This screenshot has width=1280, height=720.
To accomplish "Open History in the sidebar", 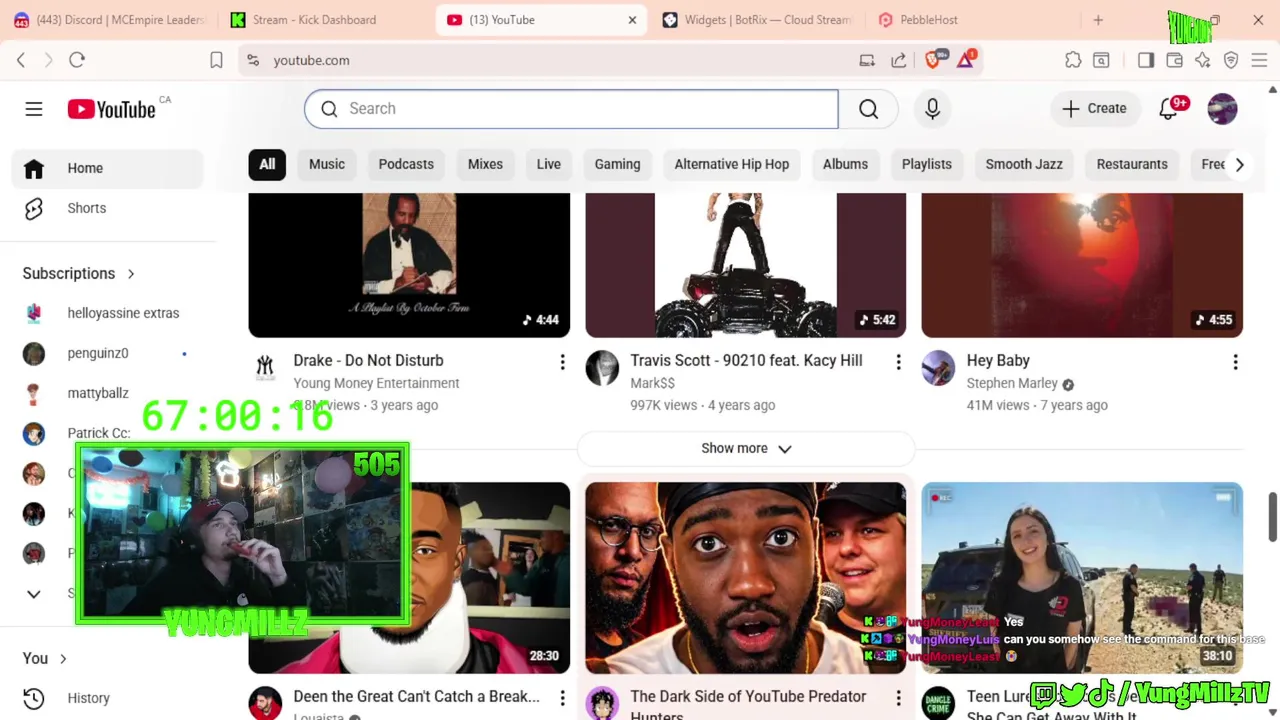I will point(108,698).
